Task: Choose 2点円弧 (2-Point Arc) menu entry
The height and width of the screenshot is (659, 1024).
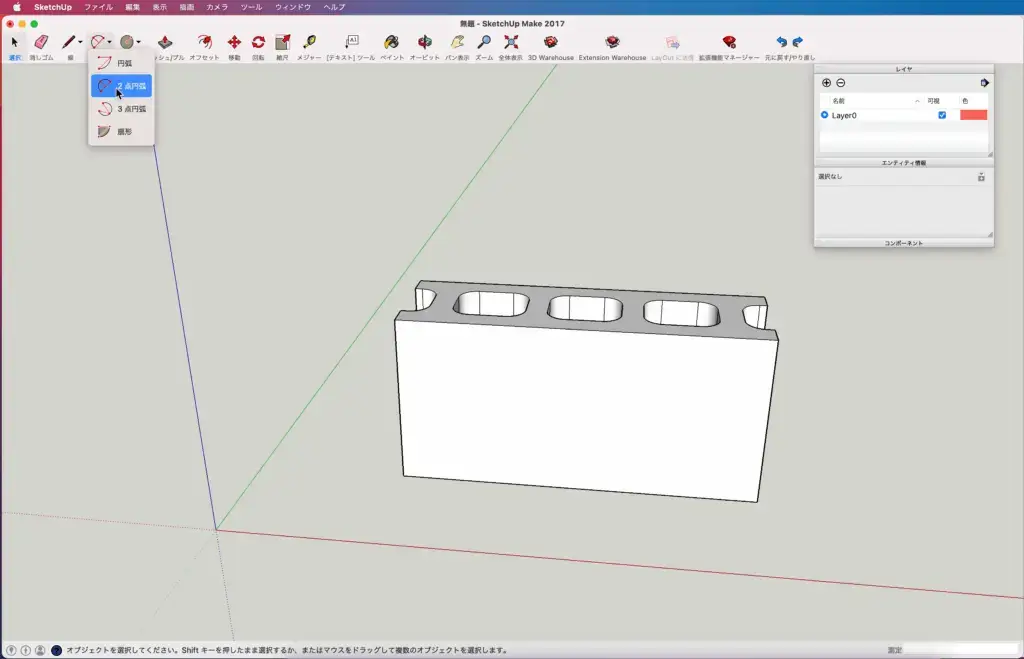Action: point(121,86)
